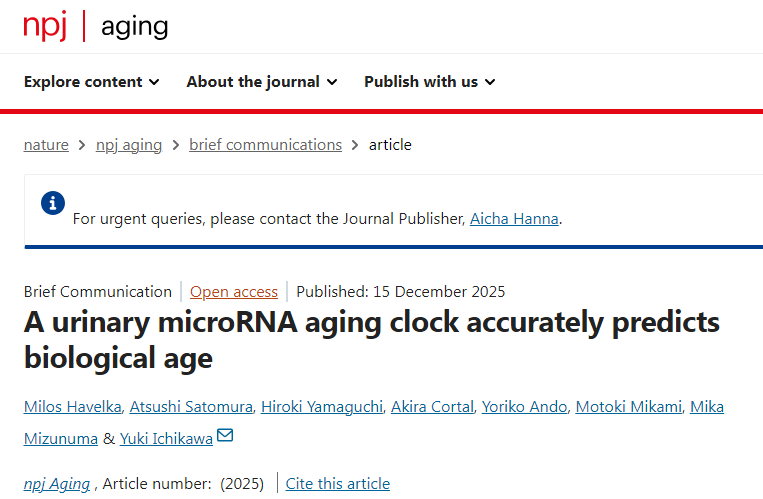
Task: Click author Yoriko Ando name
Action: pos(524,406)
